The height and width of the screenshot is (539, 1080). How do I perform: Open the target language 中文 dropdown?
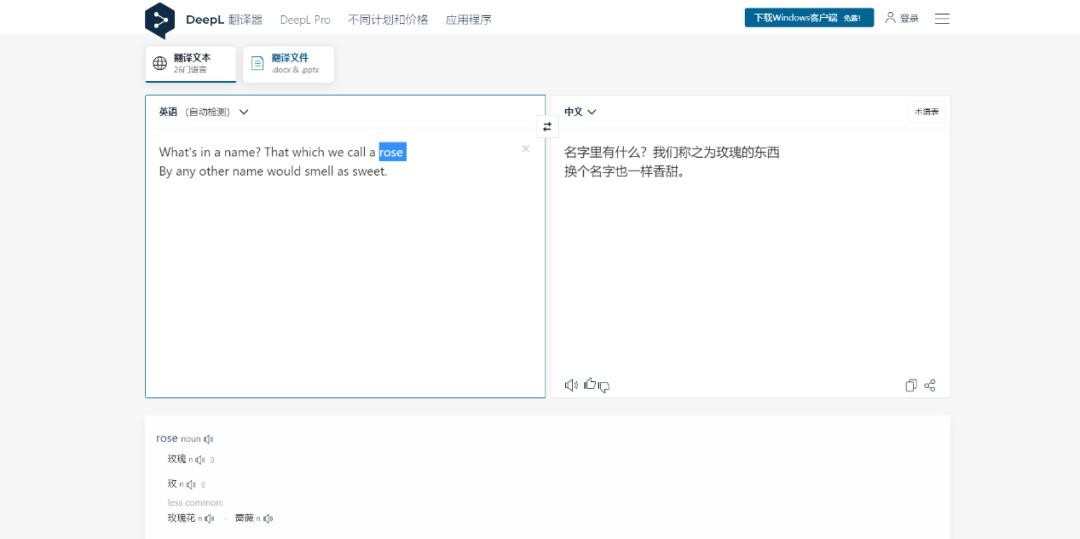coord(580,112)
